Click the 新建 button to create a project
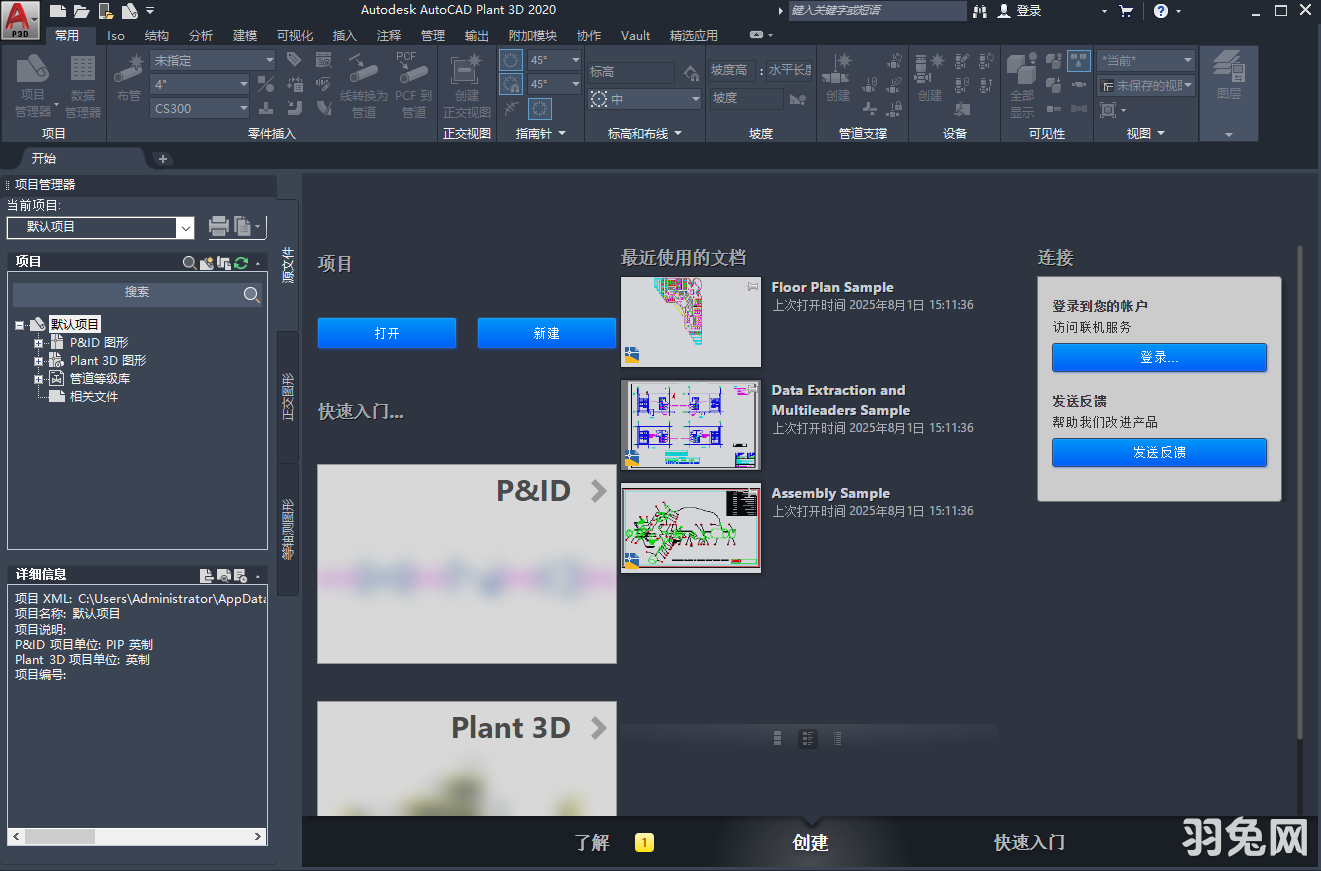 546,333
